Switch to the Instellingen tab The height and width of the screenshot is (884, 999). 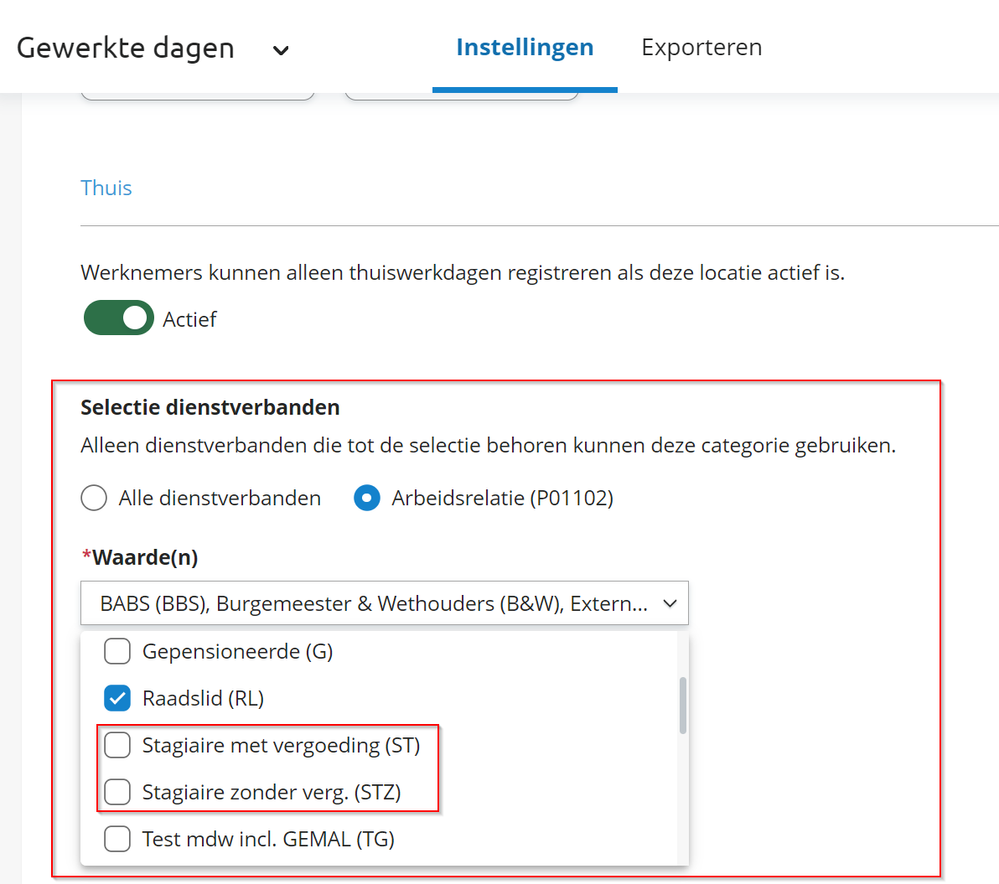coord(524,47)
